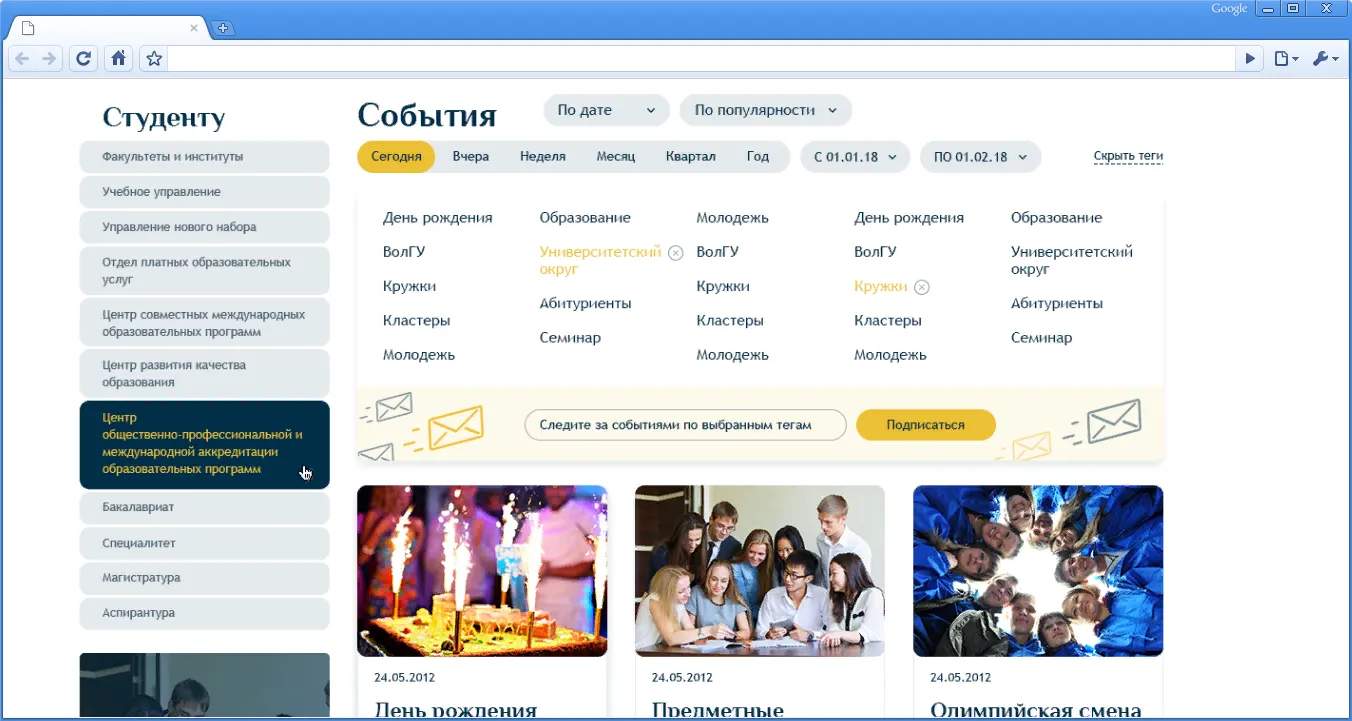Open the ПО 01.02.18 date dropdown
Screen dimensions: 1352x721
coord(980,157)
